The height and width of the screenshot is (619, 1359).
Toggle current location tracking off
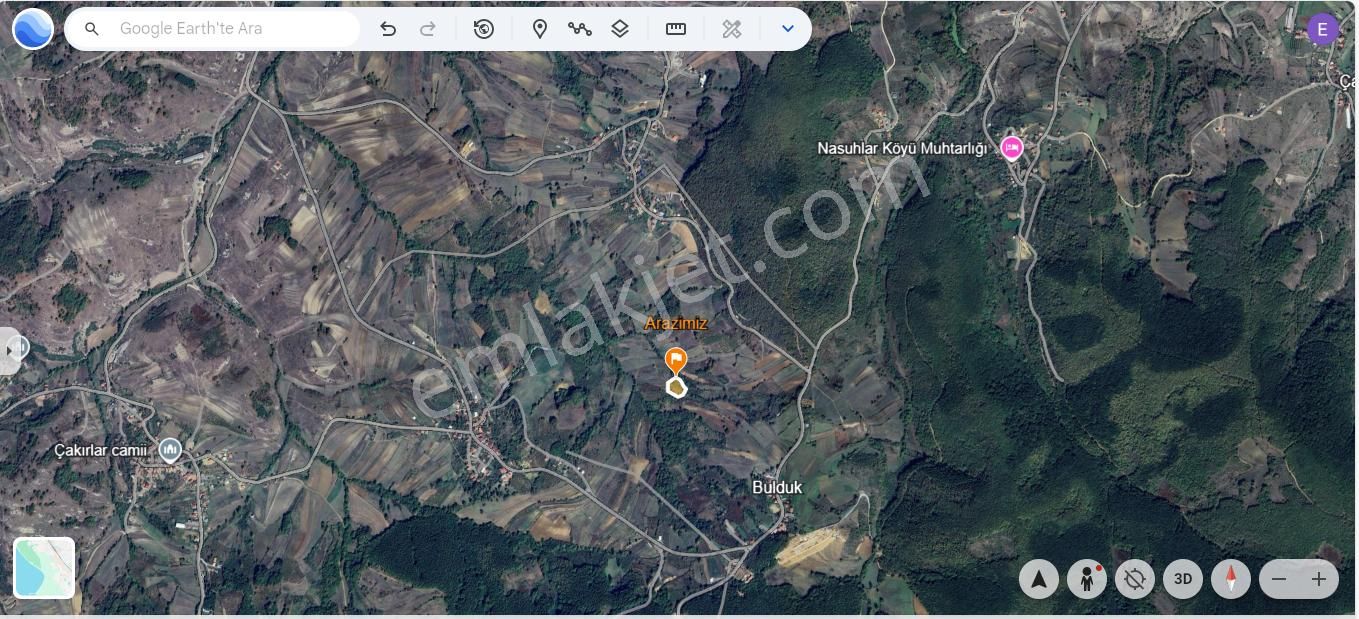[1135, 578]
